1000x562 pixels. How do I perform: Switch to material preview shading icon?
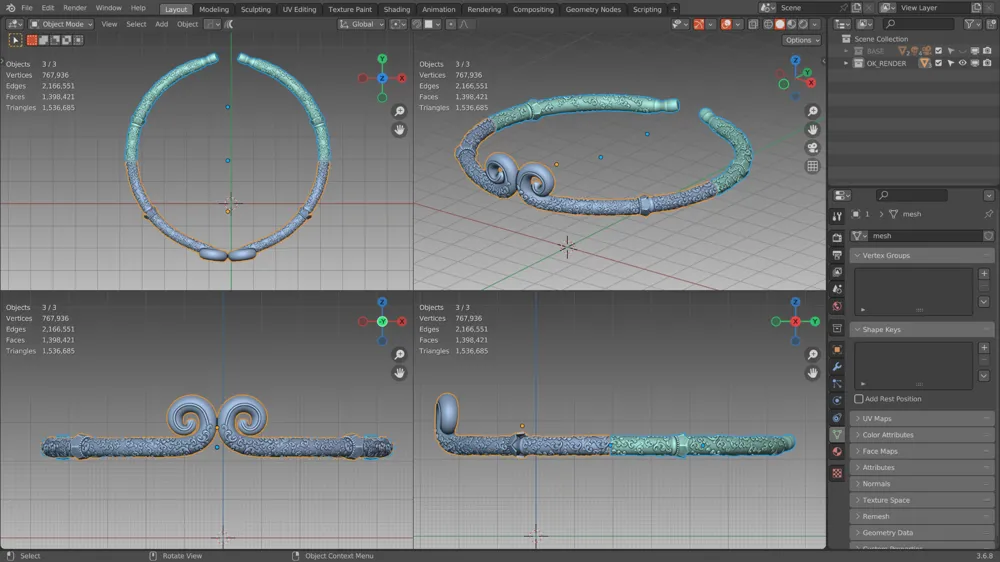point(791,24)
